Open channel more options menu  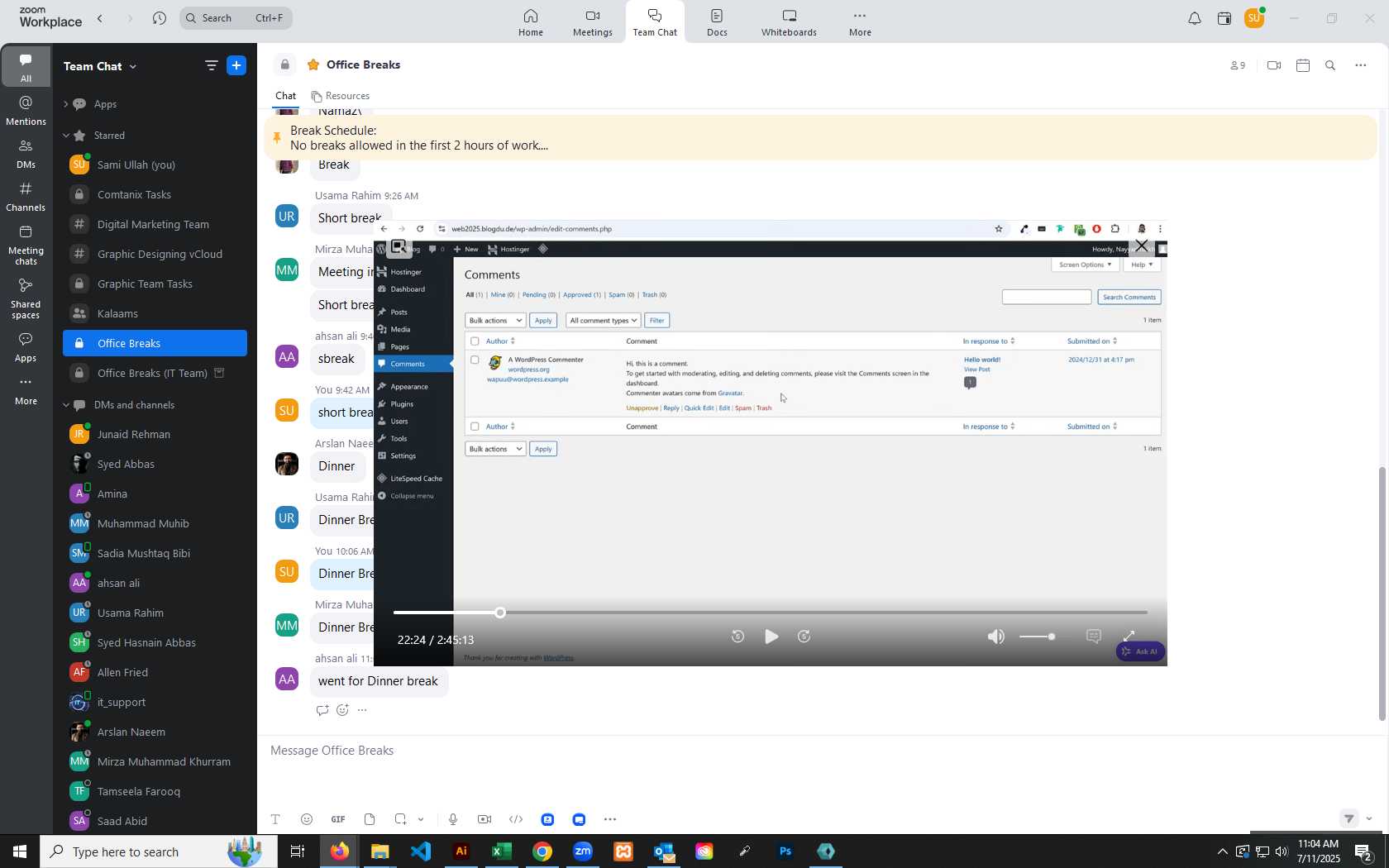1361,65
